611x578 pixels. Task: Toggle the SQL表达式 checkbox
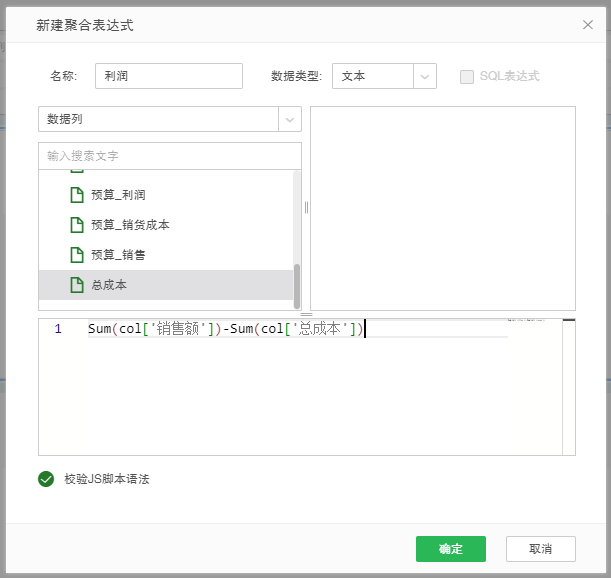tap(467, 77)
